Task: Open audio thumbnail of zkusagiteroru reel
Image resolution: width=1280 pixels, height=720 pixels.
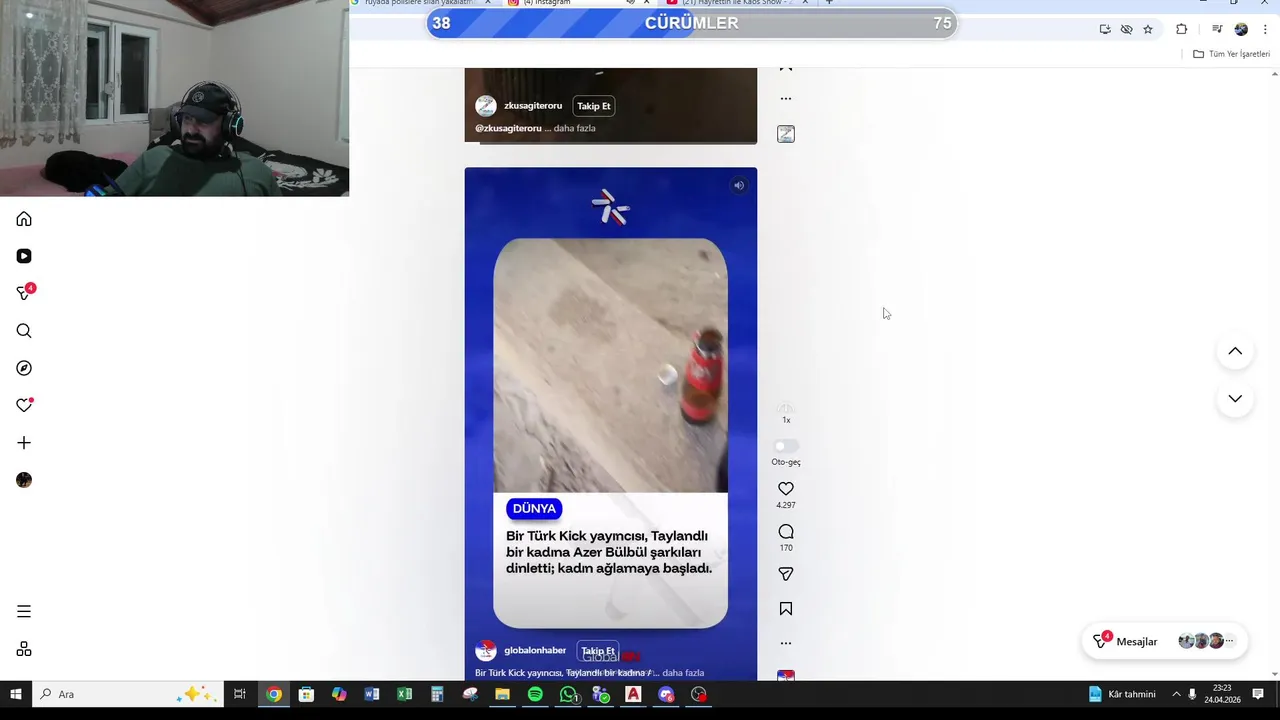Action: (786, 134)
